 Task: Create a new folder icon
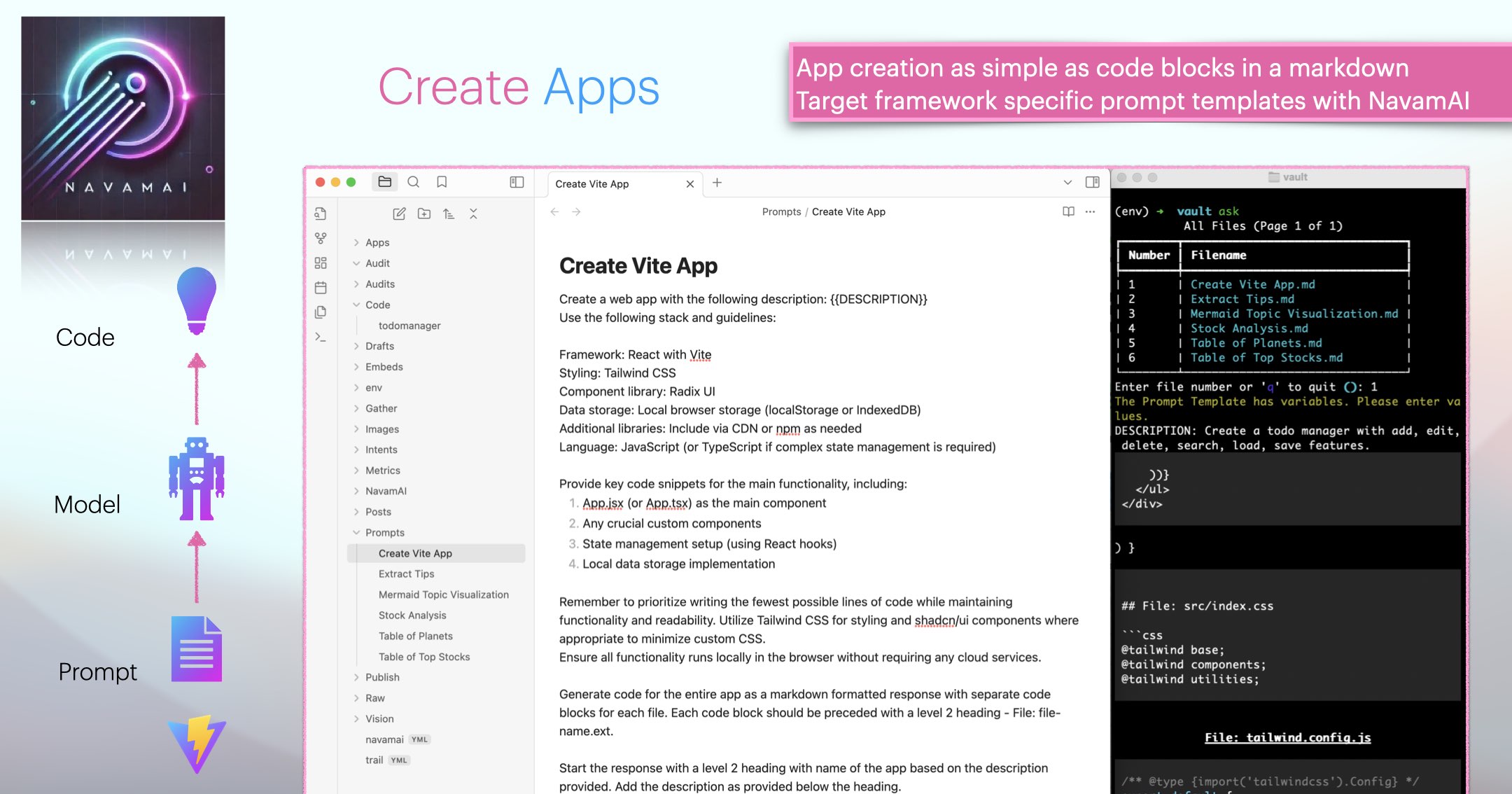[x=424, y=214]
